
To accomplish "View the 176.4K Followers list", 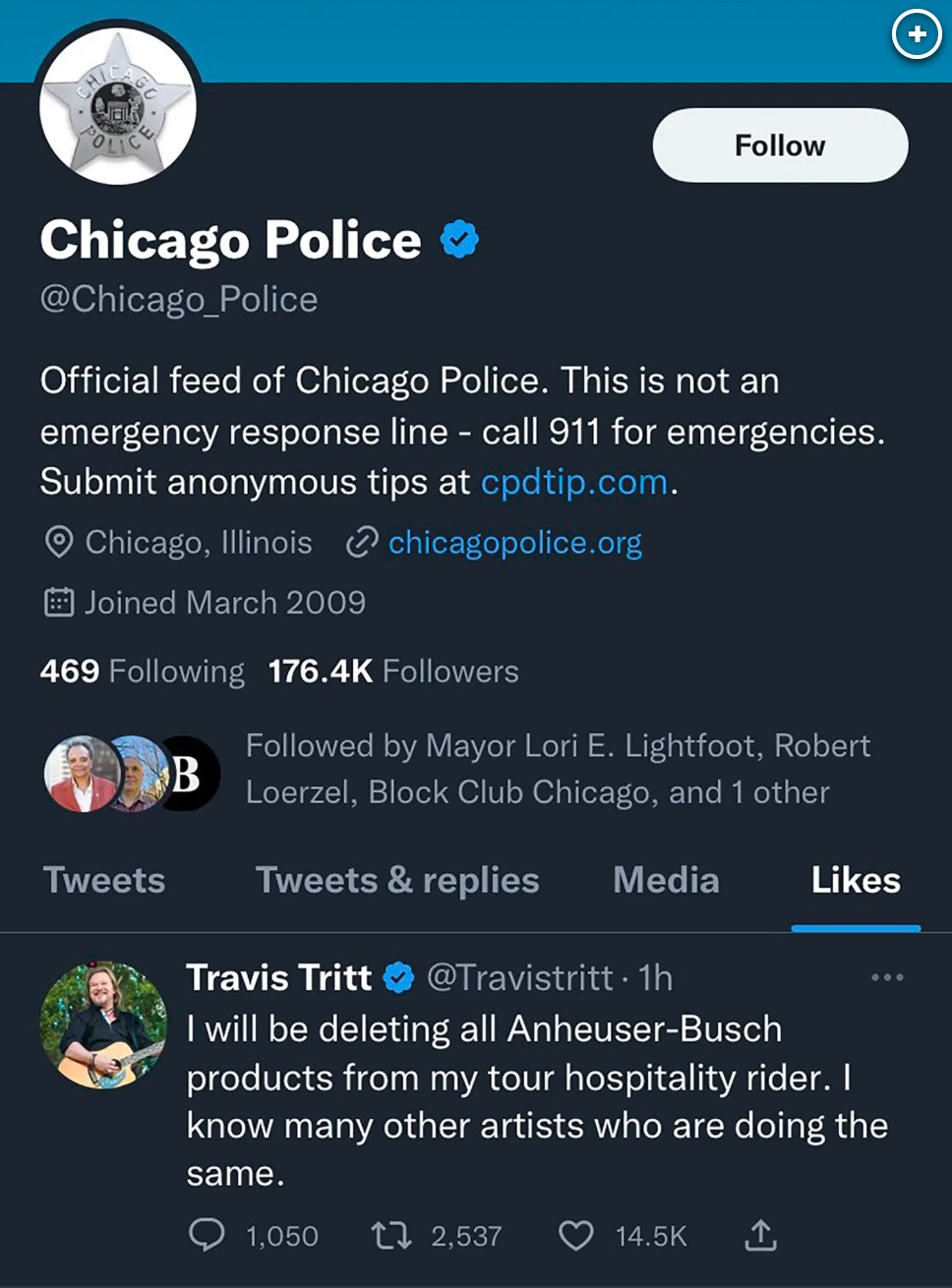I will 393,672.
